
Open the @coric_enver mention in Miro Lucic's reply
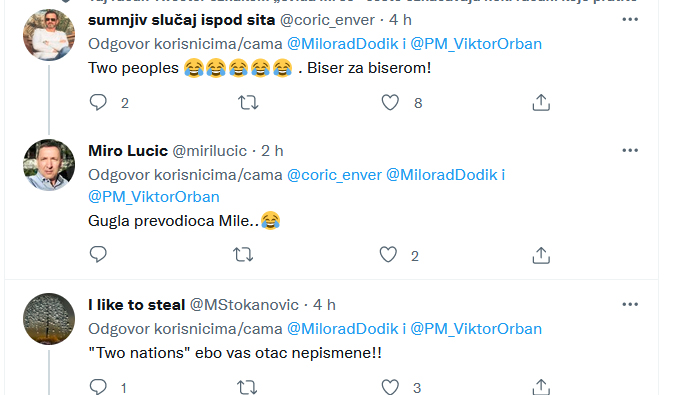click(x=334, y=175)
